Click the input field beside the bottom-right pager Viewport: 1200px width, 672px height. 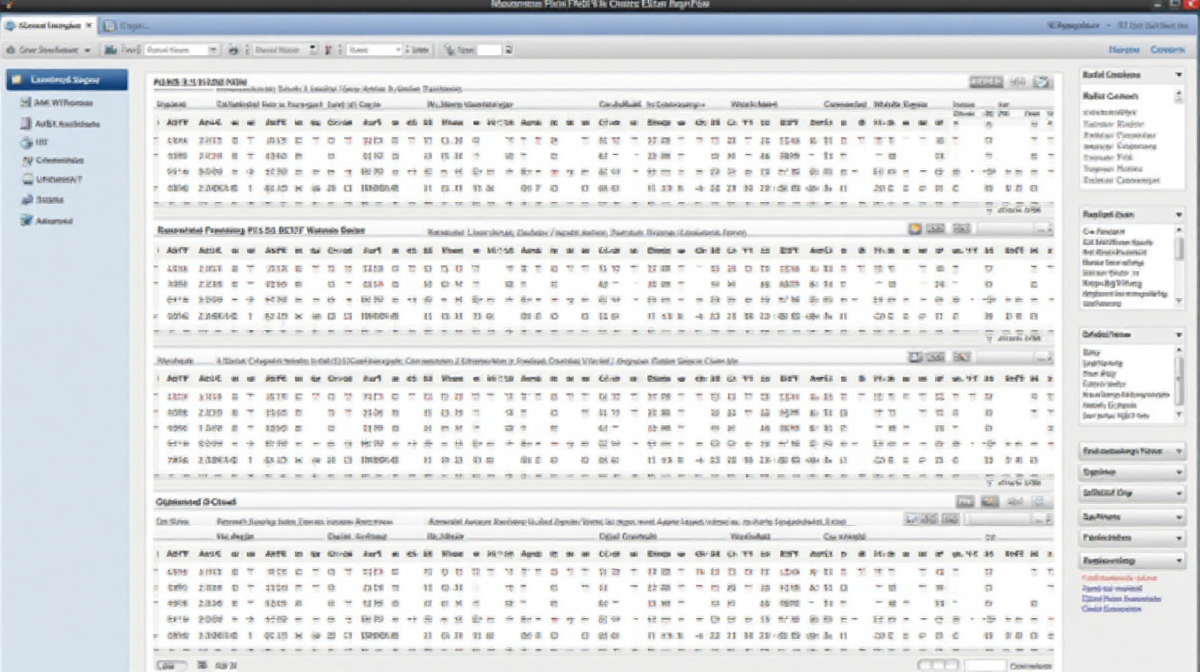point(985,664)
